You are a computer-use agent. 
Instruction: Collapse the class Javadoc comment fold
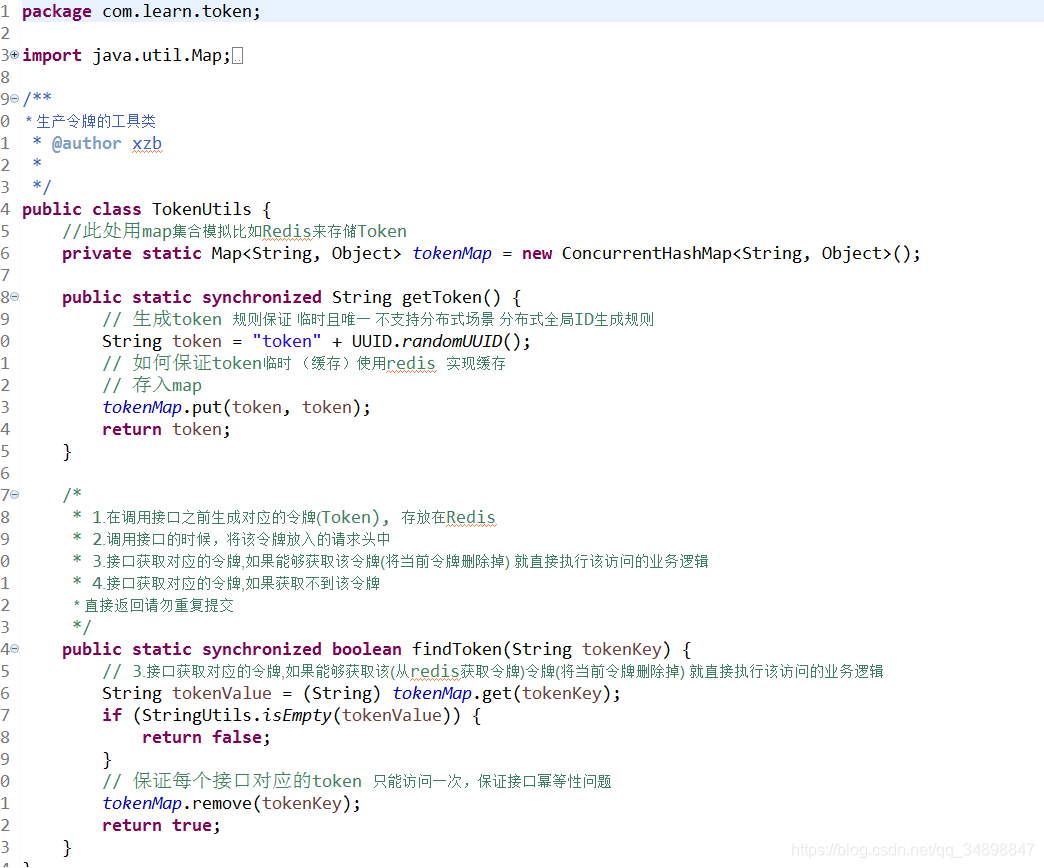coord(14,99)
